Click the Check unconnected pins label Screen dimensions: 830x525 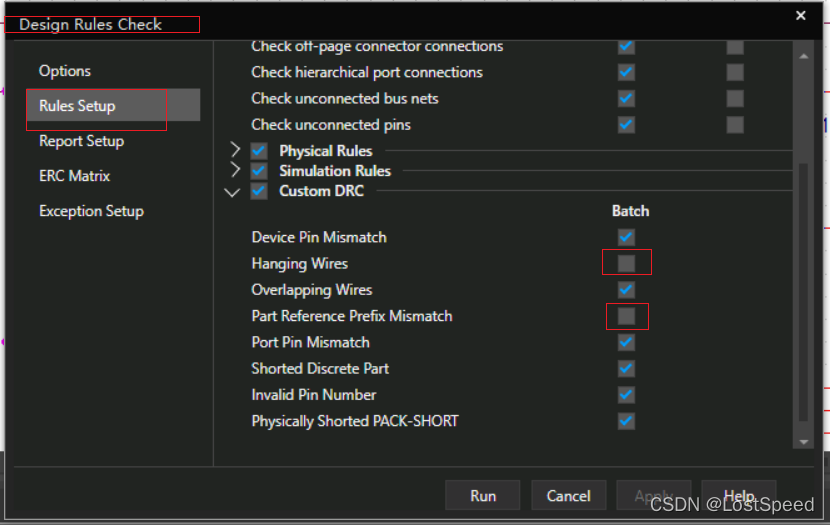(x=331, y=125)
